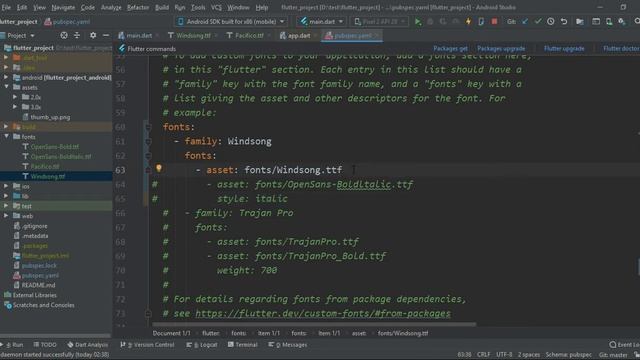Click the Search Everywhere magnifier icon
Image resolution: width=640 pixels, height=360 pixels.
[637, 22]
